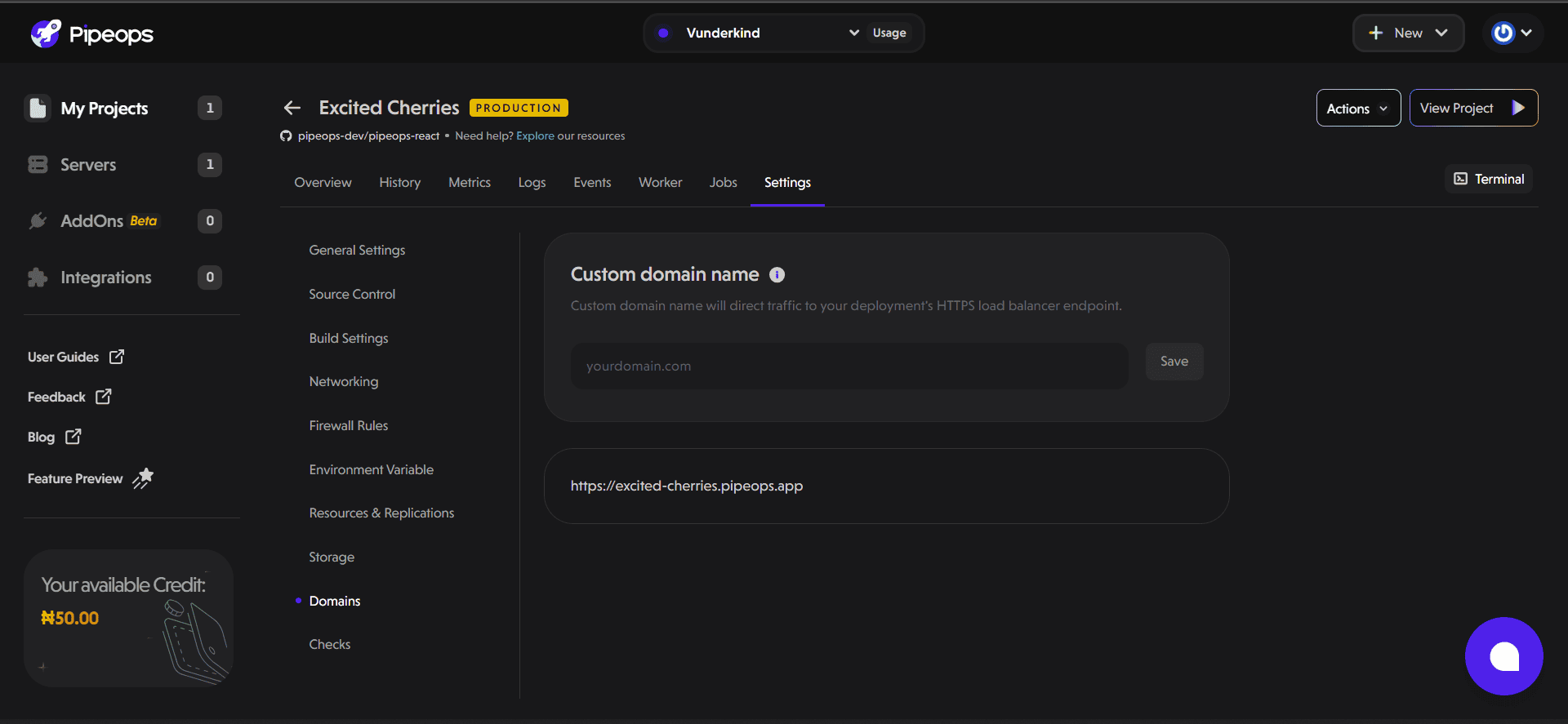
Task: Switch to the Jobs tab
Action: 723,182
